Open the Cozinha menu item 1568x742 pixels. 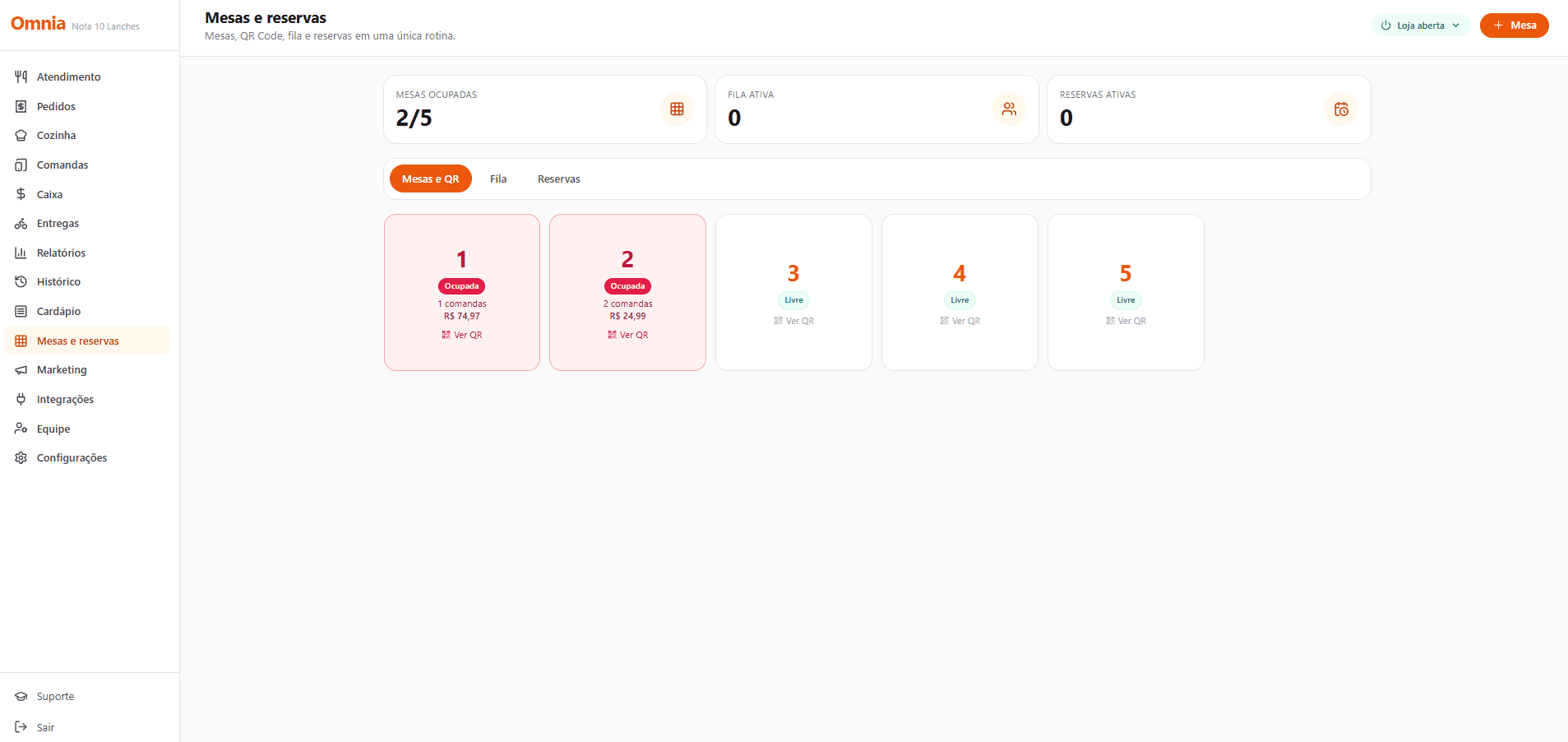87,136
